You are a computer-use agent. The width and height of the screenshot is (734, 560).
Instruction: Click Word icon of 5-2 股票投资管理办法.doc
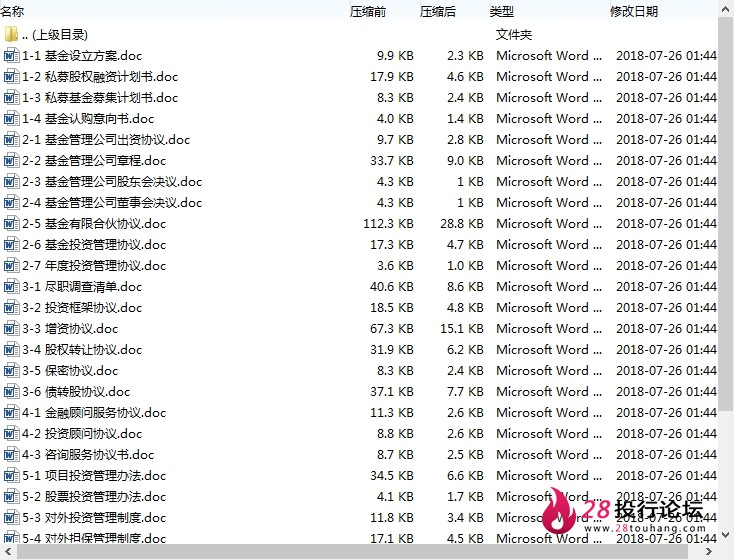[11, 496]
